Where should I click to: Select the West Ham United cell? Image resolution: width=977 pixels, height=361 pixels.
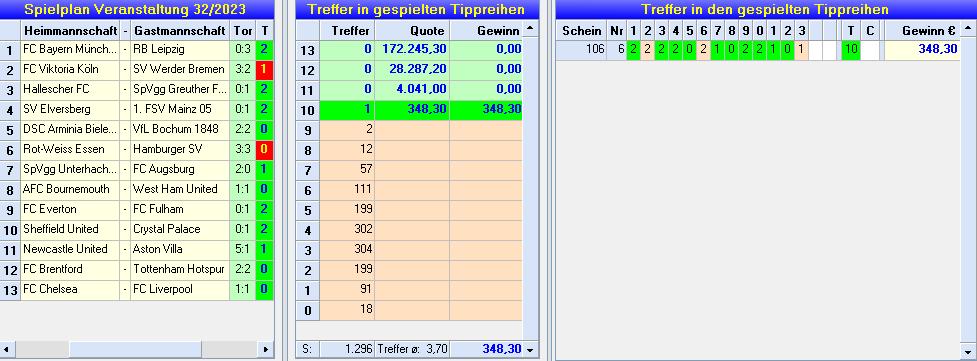click(180, 190)
